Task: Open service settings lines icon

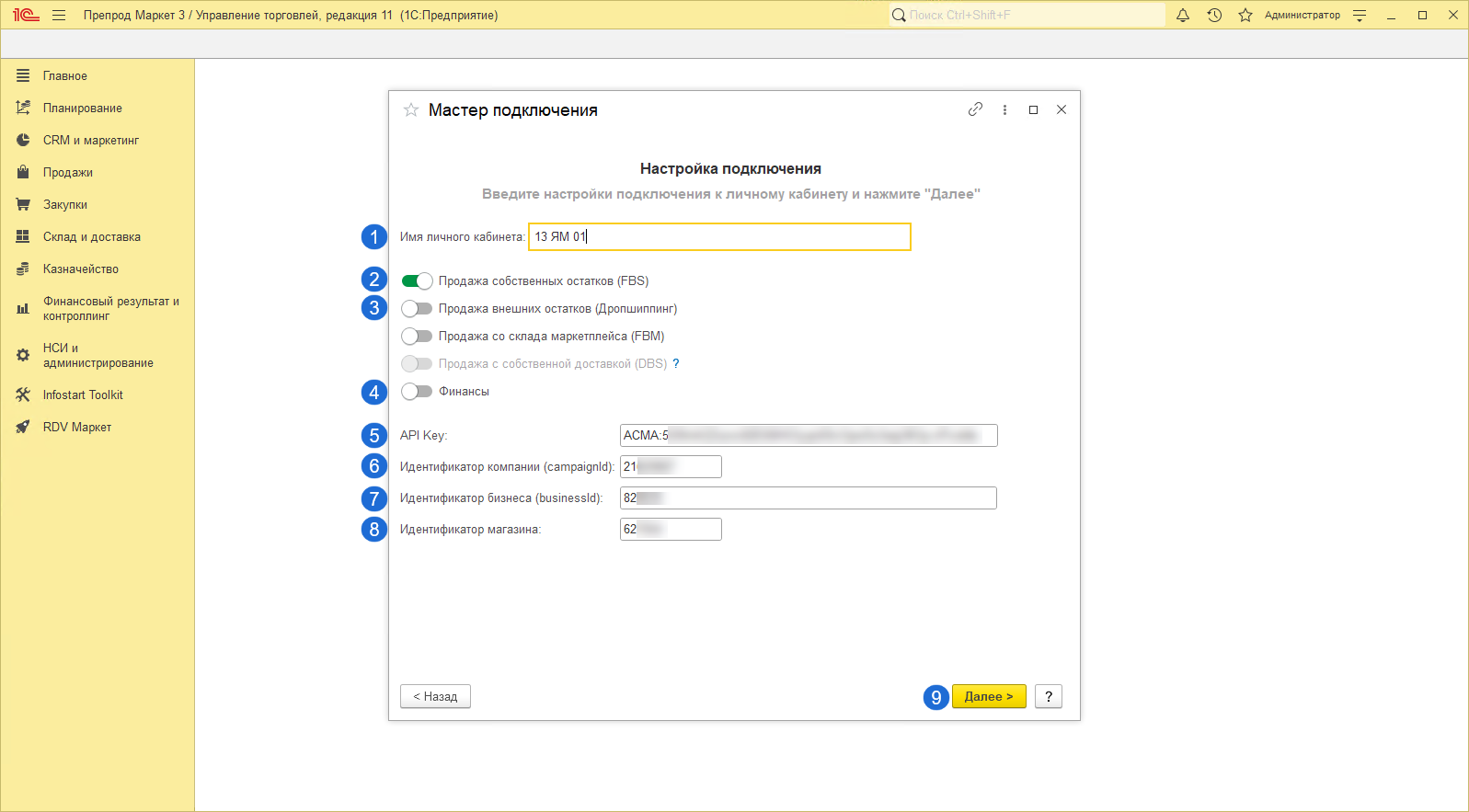Action: tap(1360, 15)
